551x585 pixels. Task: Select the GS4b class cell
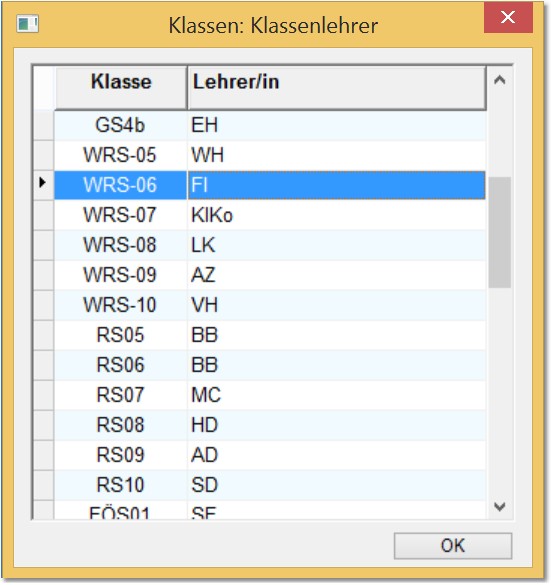coord(120,125)
